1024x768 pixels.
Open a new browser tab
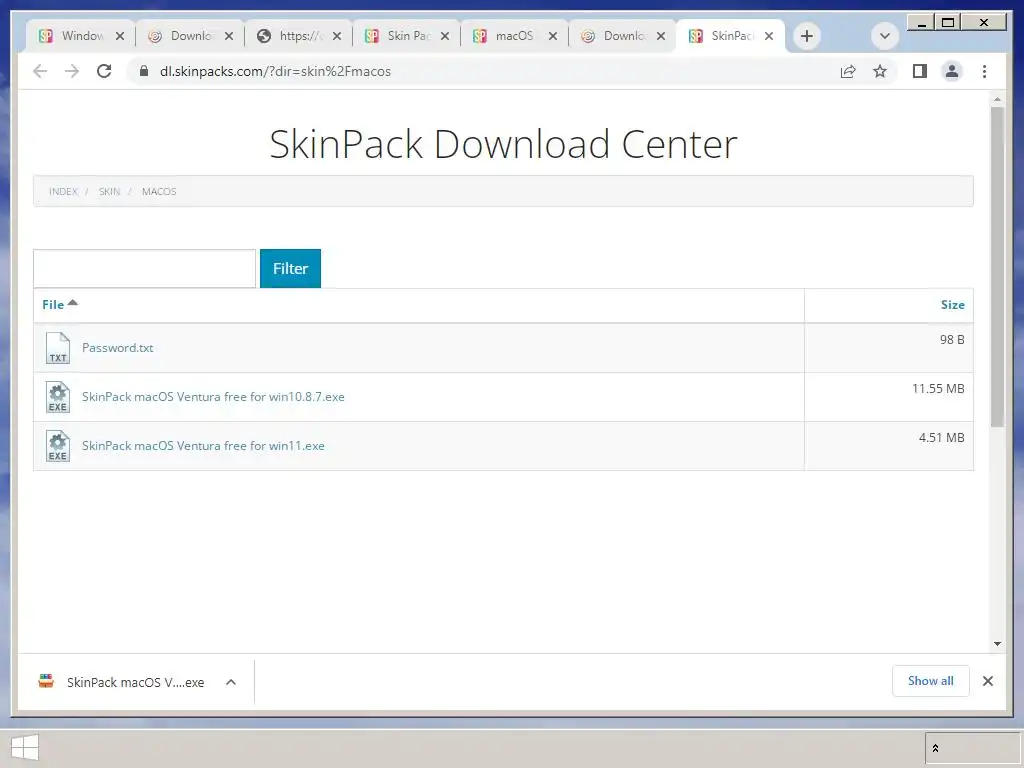(x=807, y=36)
